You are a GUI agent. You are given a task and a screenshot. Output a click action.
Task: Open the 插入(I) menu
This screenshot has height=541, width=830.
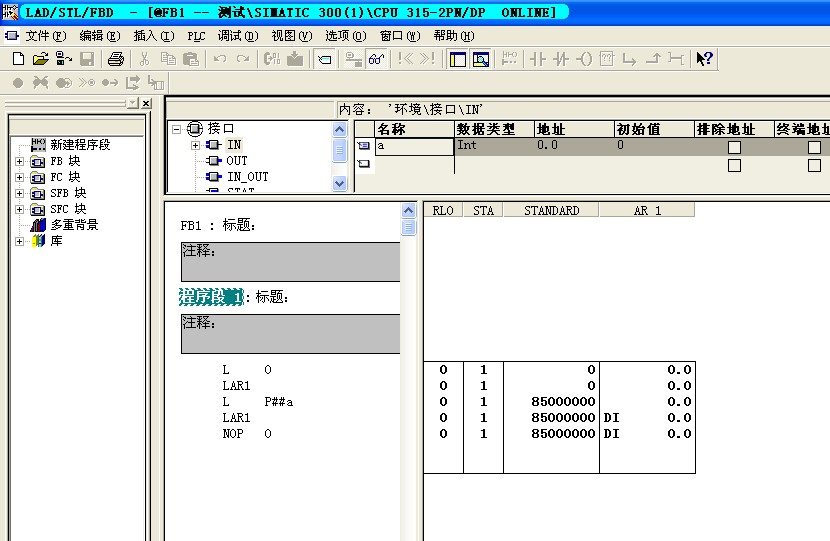154,35
